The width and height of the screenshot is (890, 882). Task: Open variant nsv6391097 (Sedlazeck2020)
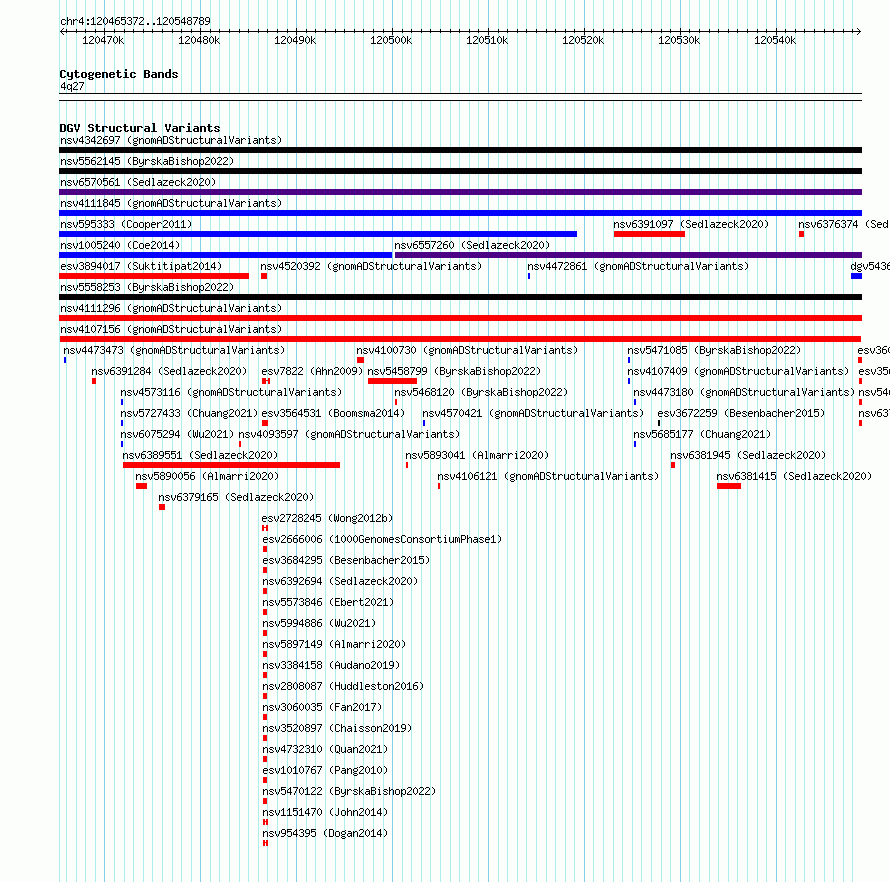click(691, 224)
